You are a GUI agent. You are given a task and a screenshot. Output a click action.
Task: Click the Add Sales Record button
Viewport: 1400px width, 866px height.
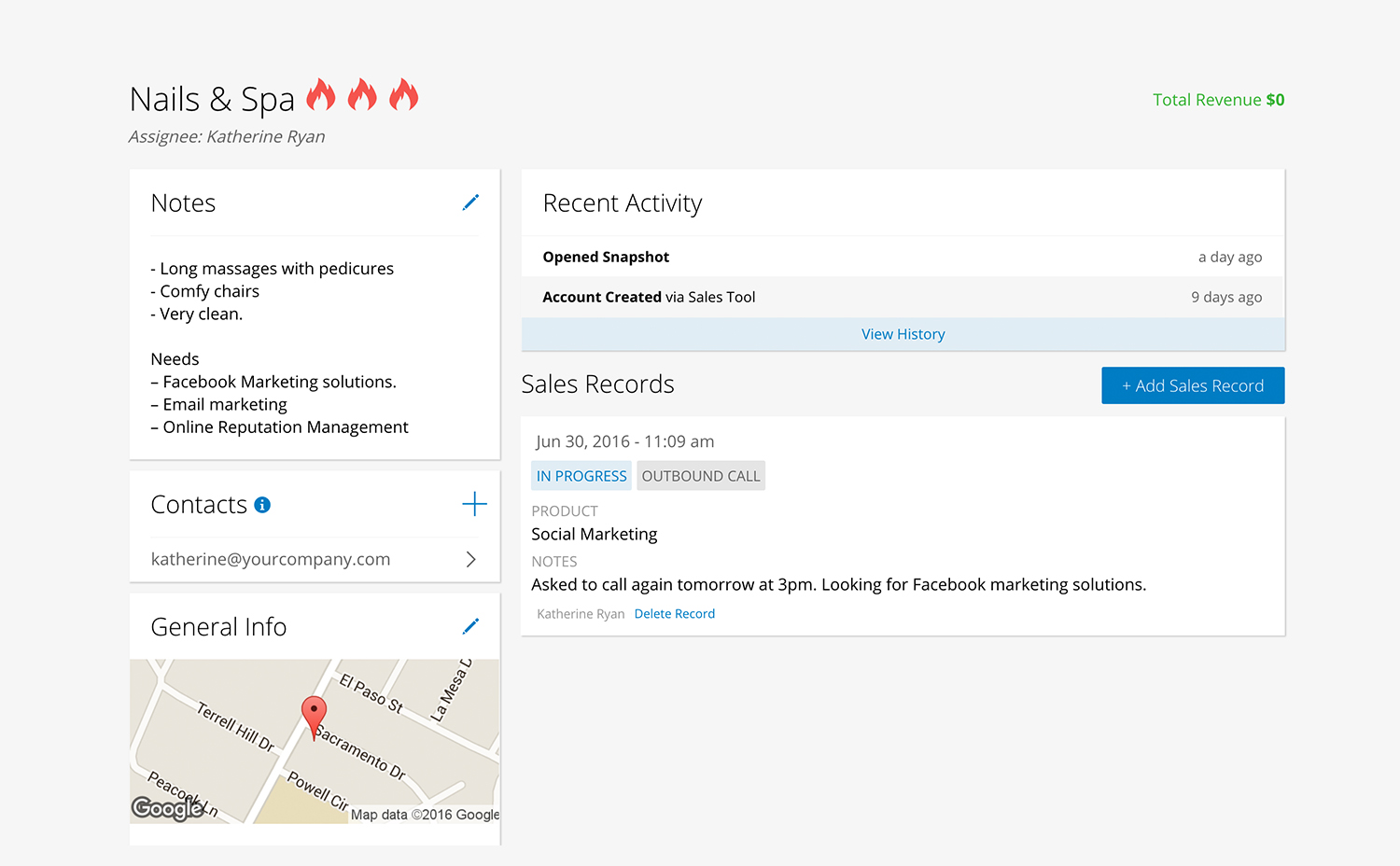(1193, 384)
